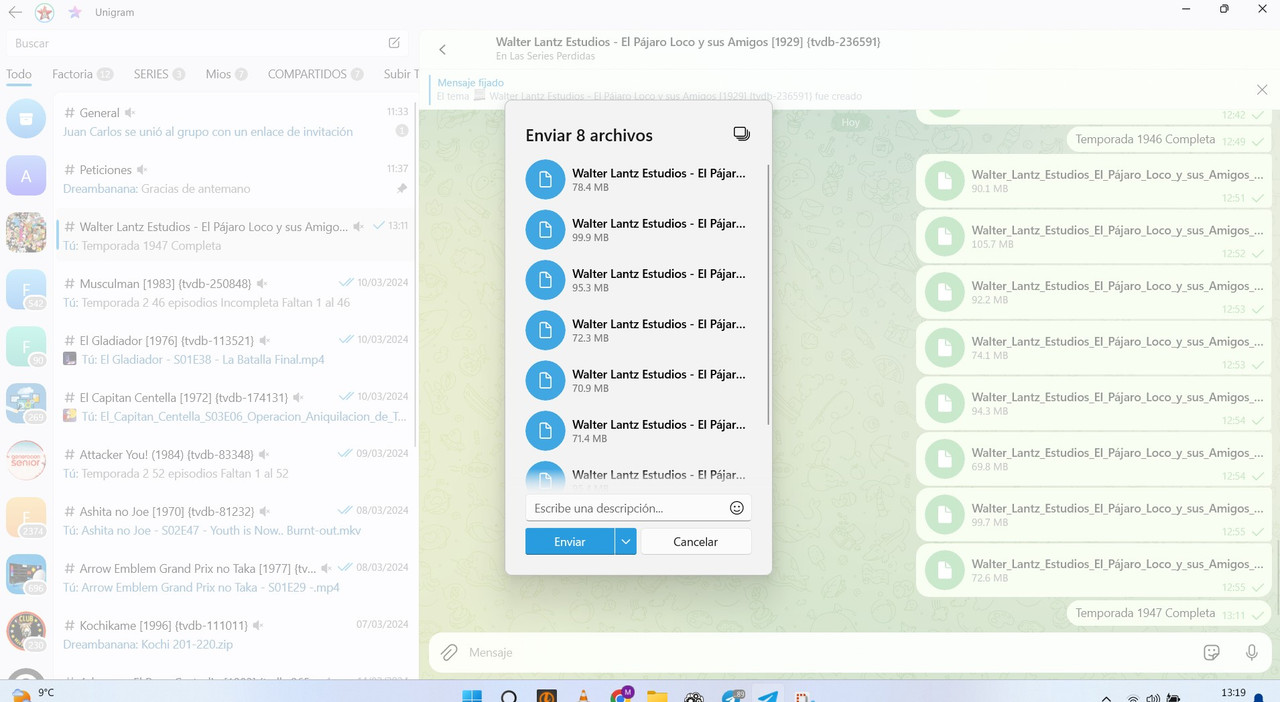Open the pinned message 'Mensaje fijado' banner
Screen dimensions: 1280x702
[x=650, y=89]
